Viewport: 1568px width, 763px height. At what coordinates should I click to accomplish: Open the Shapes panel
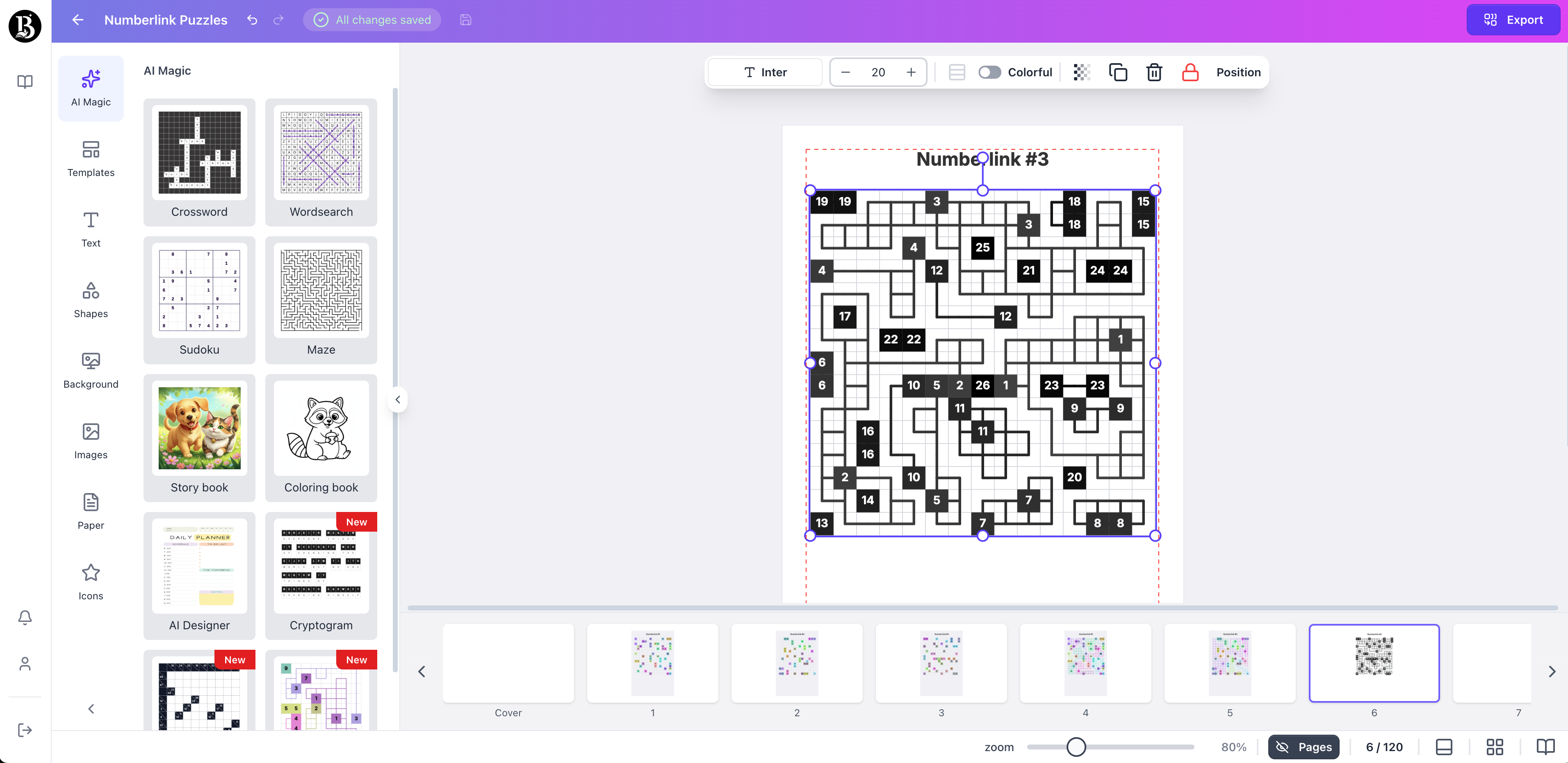tap(90, 299)
